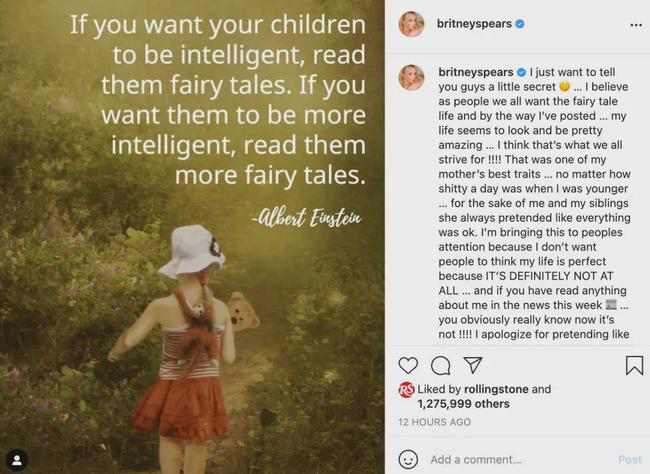Like the post with the heart icon
The height and width of the screenshot is (474, 650).
pyautogui.click(x=408, y=366)
